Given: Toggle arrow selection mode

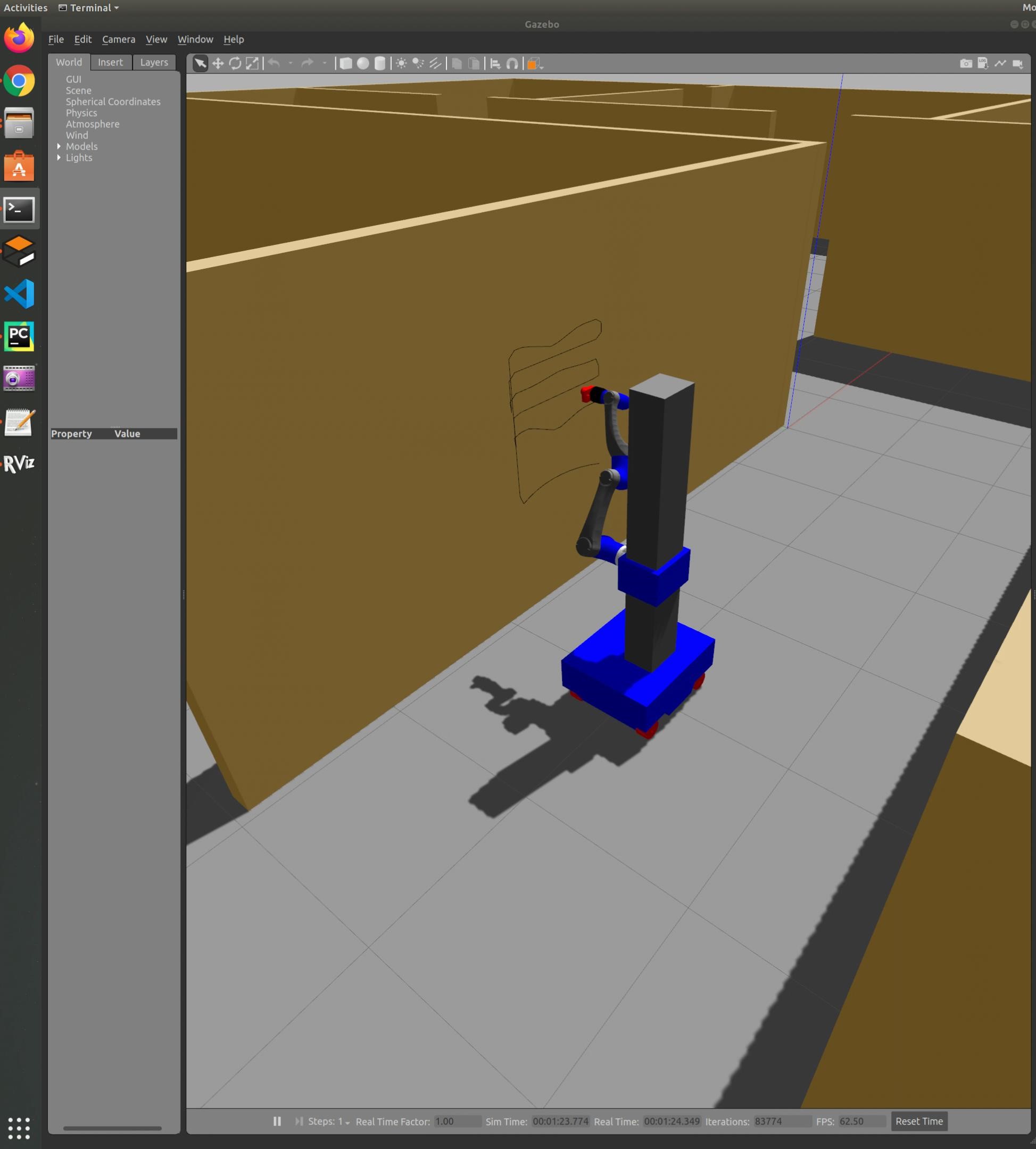Looking at the screenshot, I should tap(201, 64).
